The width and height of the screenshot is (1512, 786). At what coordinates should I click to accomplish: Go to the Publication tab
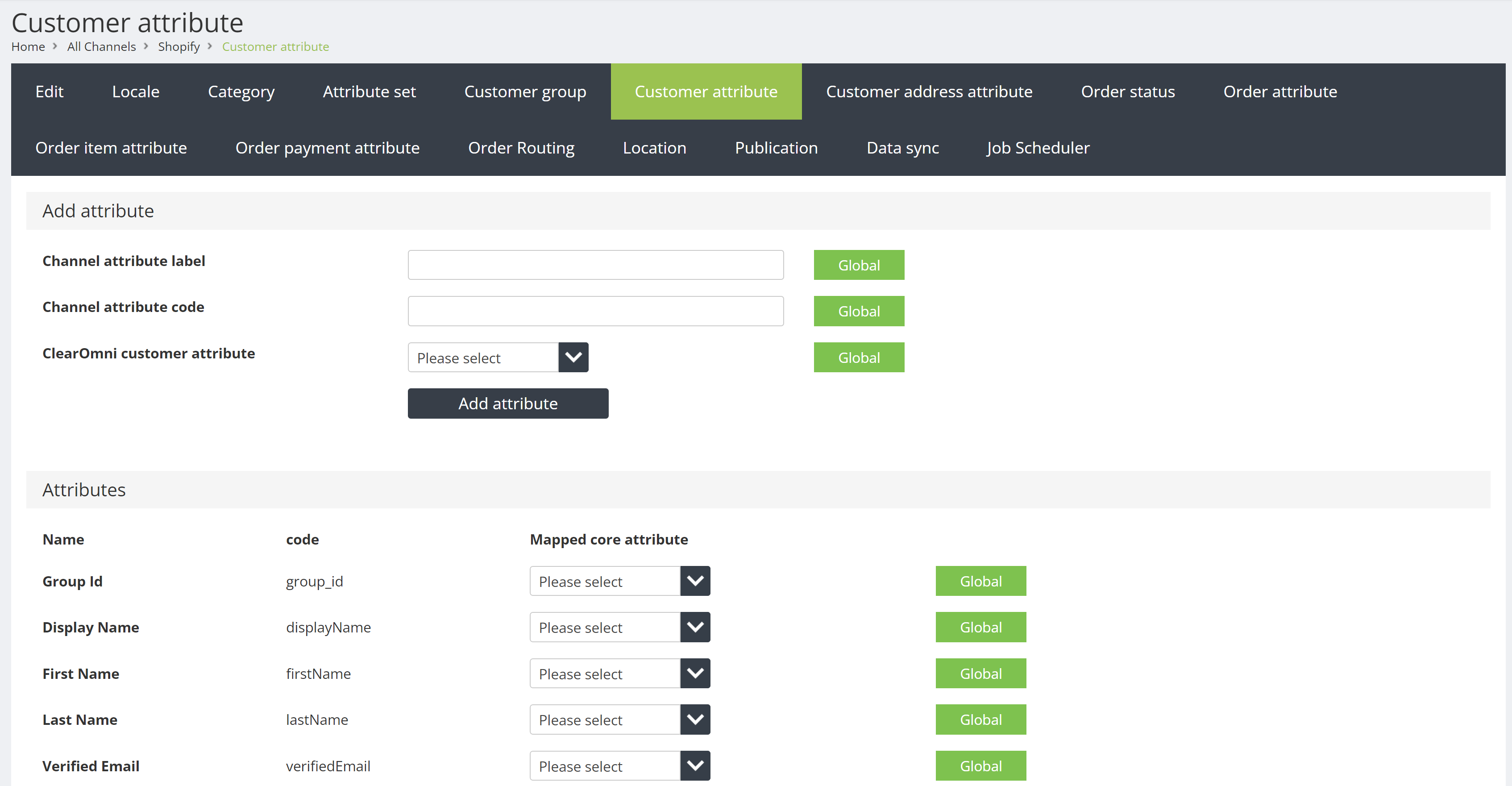pyautogui.click(x=776, y=148)
